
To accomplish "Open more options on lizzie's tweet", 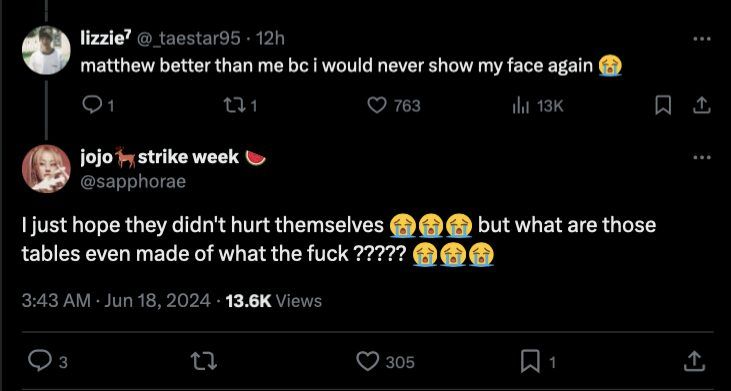I will (702, 40).
